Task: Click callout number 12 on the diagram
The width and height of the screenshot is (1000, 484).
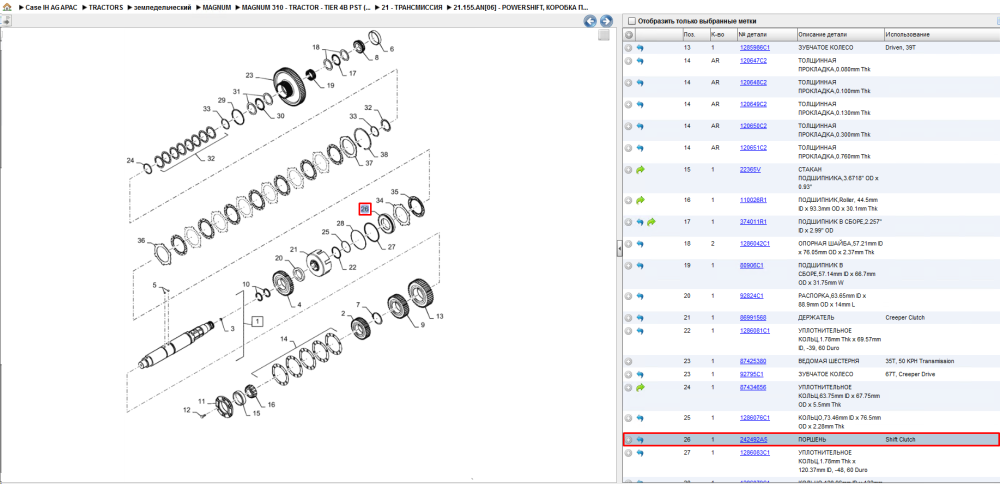Action: point(188,410)
